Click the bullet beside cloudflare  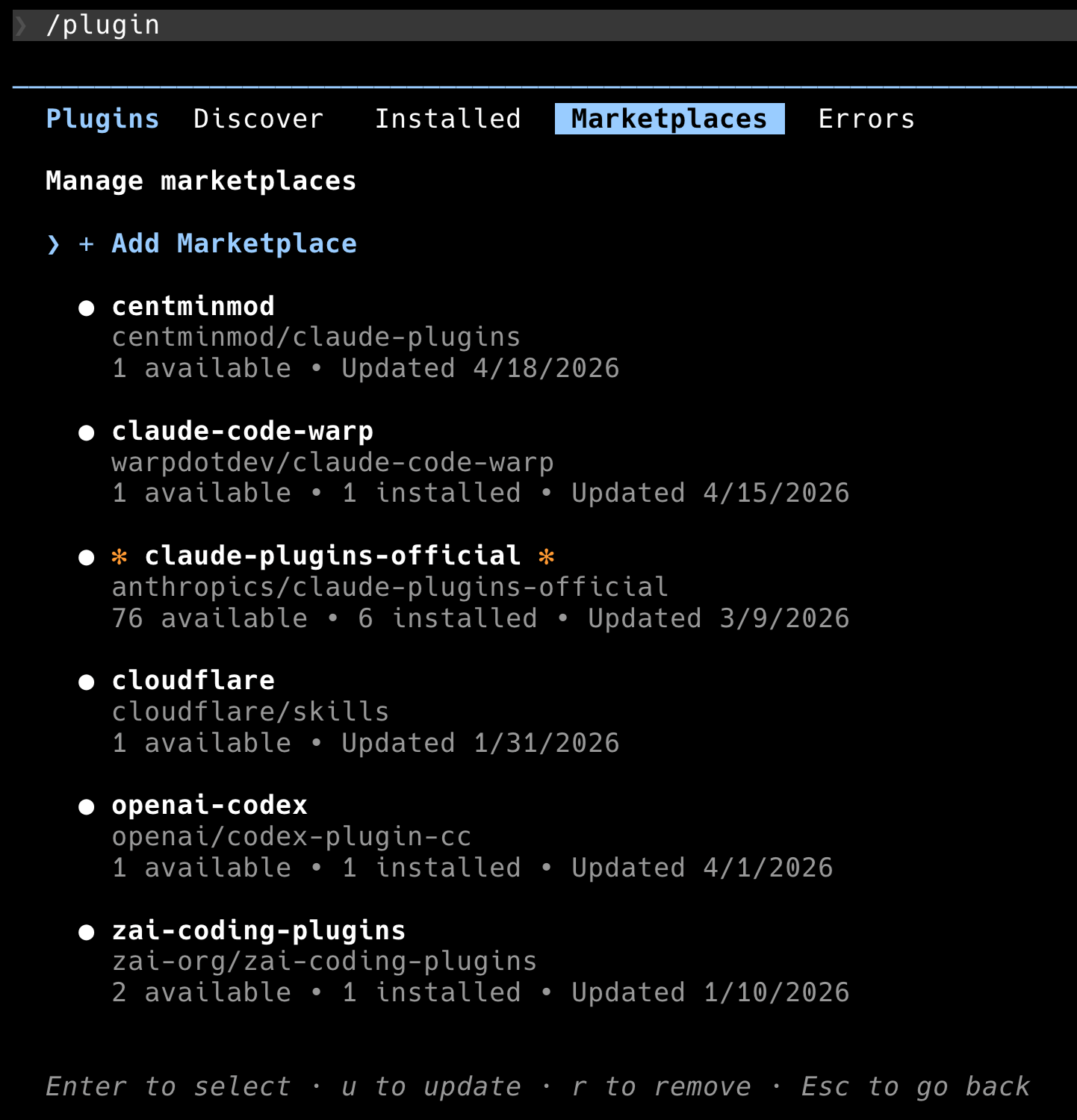tap(87, 682)
